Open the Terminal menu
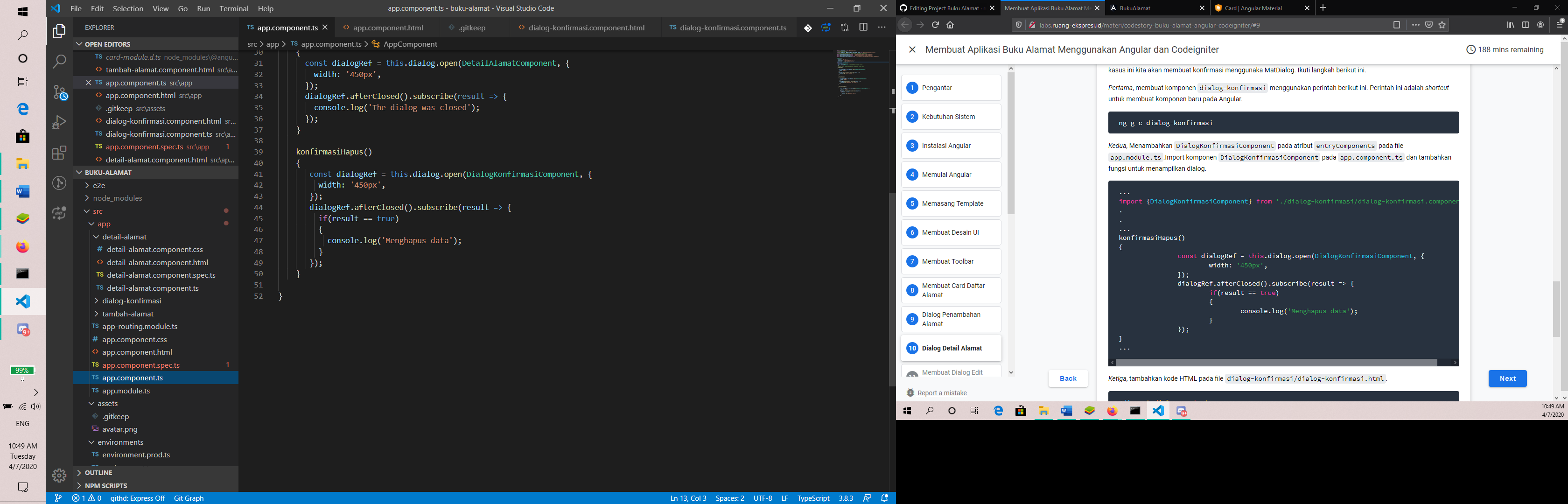1568x504 pixels. pos(234,8)
